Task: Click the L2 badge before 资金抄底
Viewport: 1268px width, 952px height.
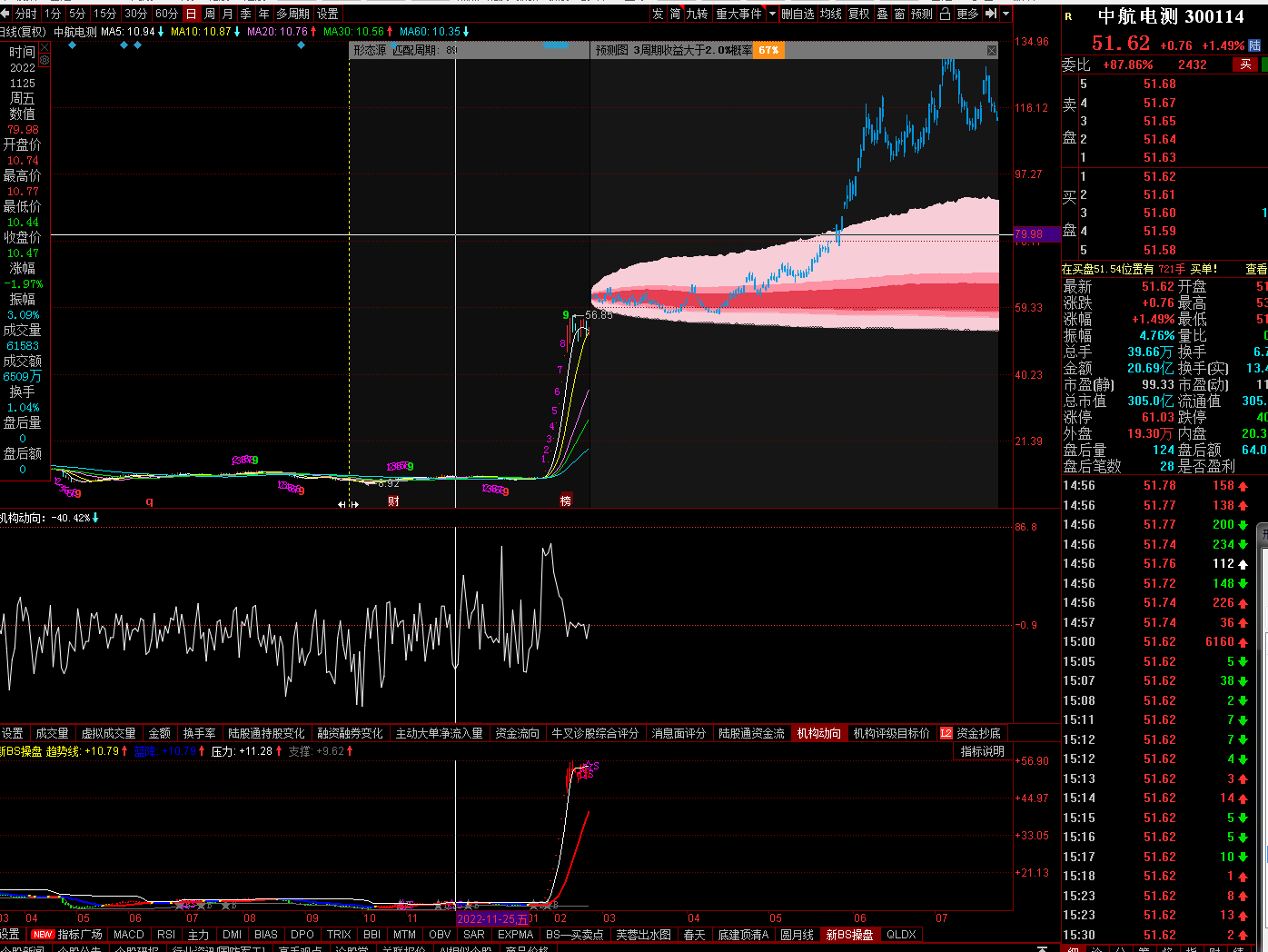Action: pyautogui.click(x=946, y=733)
